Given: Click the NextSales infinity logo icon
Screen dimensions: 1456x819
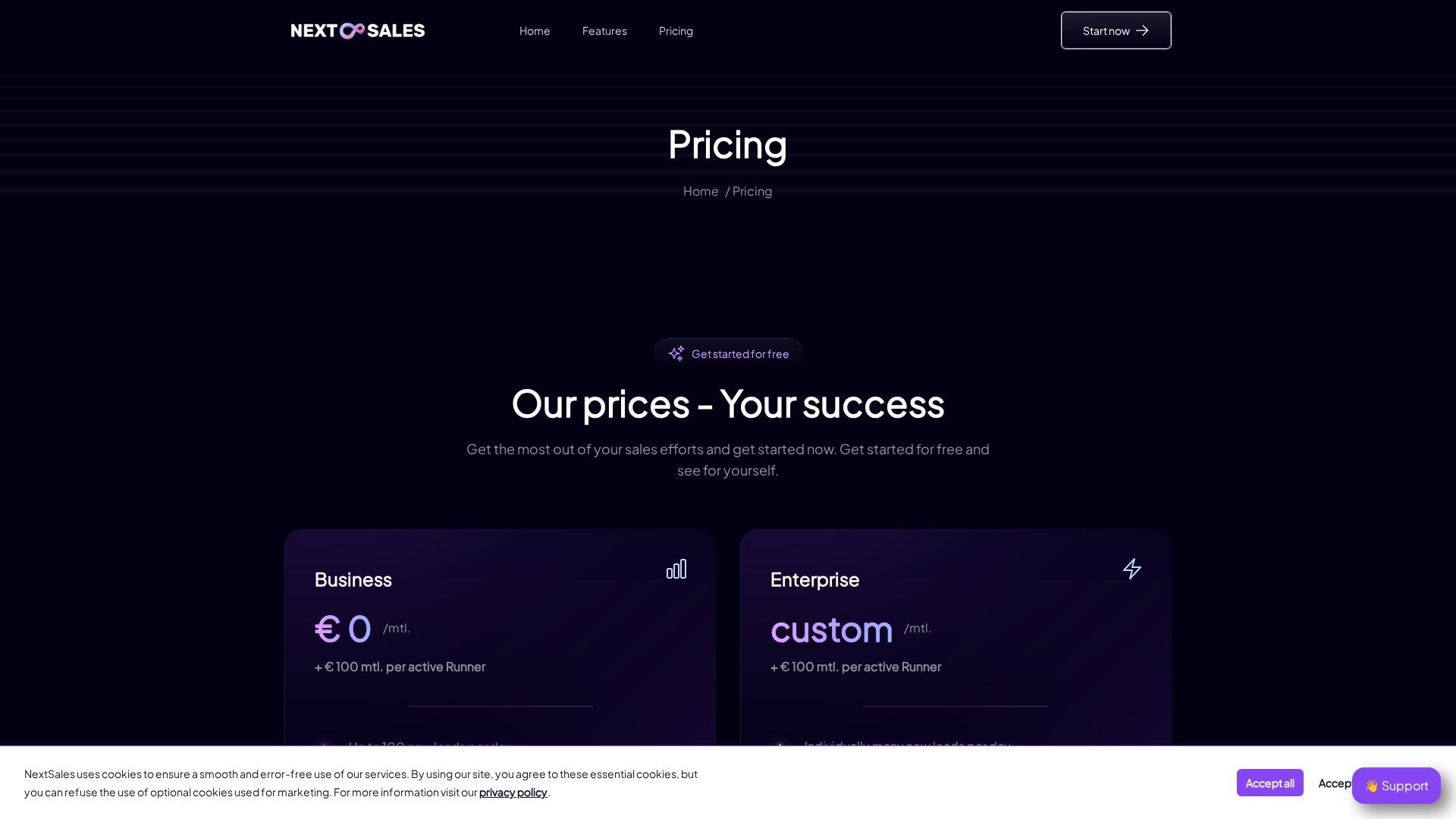Looking at the screenshot, I should pos(353,30).
